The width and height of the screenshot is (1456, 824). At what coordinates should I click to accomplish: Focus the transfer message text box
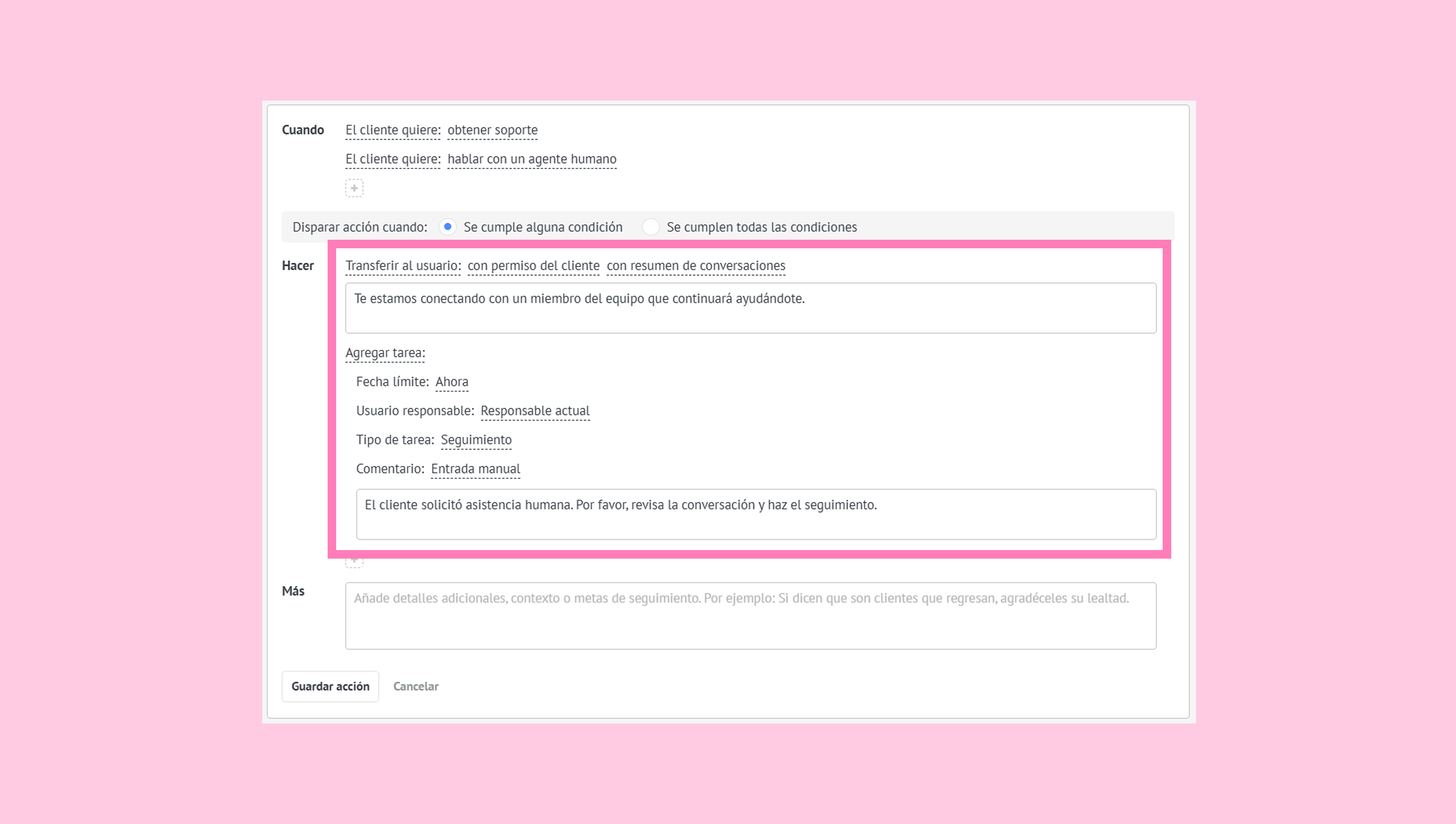(x=750, y=308)
